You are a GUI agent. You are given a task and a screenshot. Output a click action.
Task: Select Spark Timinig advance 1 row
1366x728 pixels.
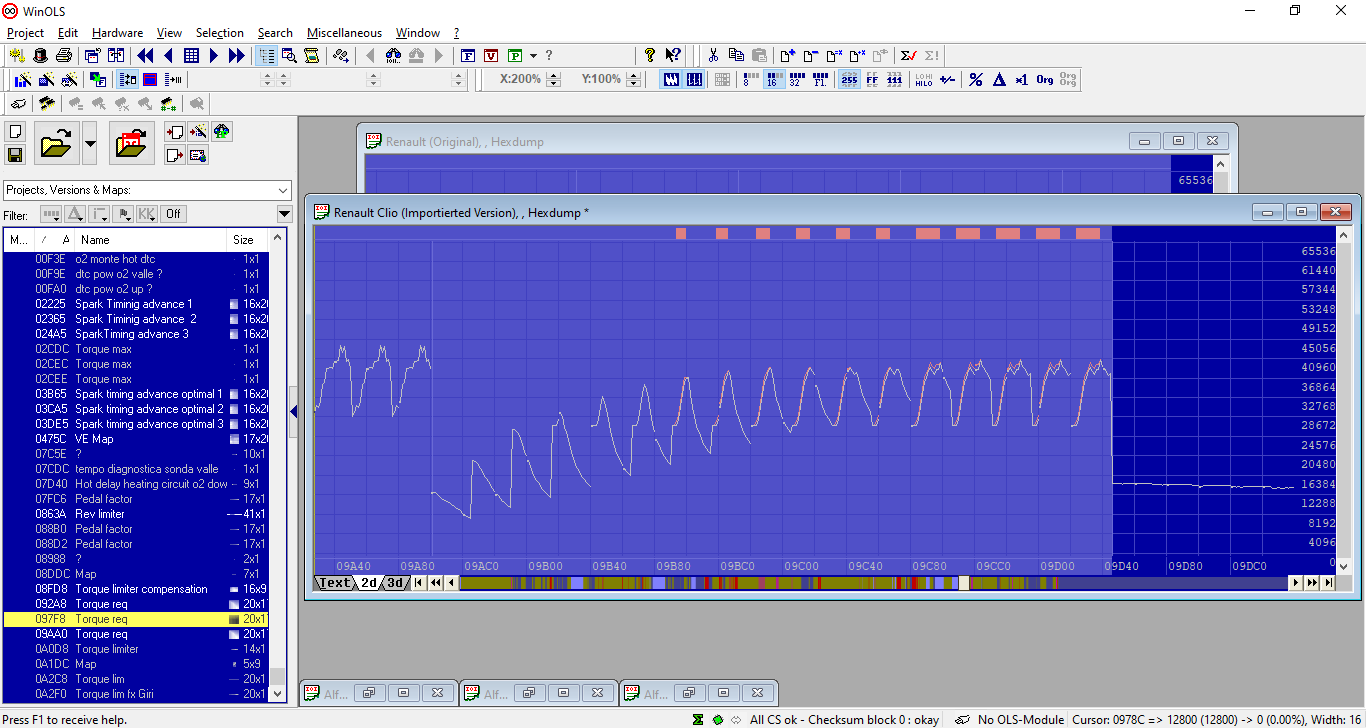(x=137, y=304)
